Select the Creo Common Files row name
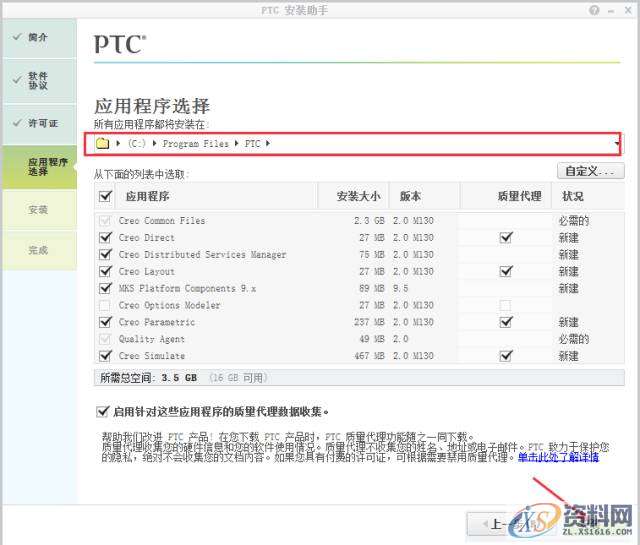This screenshot has height=545, width=640. point(162,221)
